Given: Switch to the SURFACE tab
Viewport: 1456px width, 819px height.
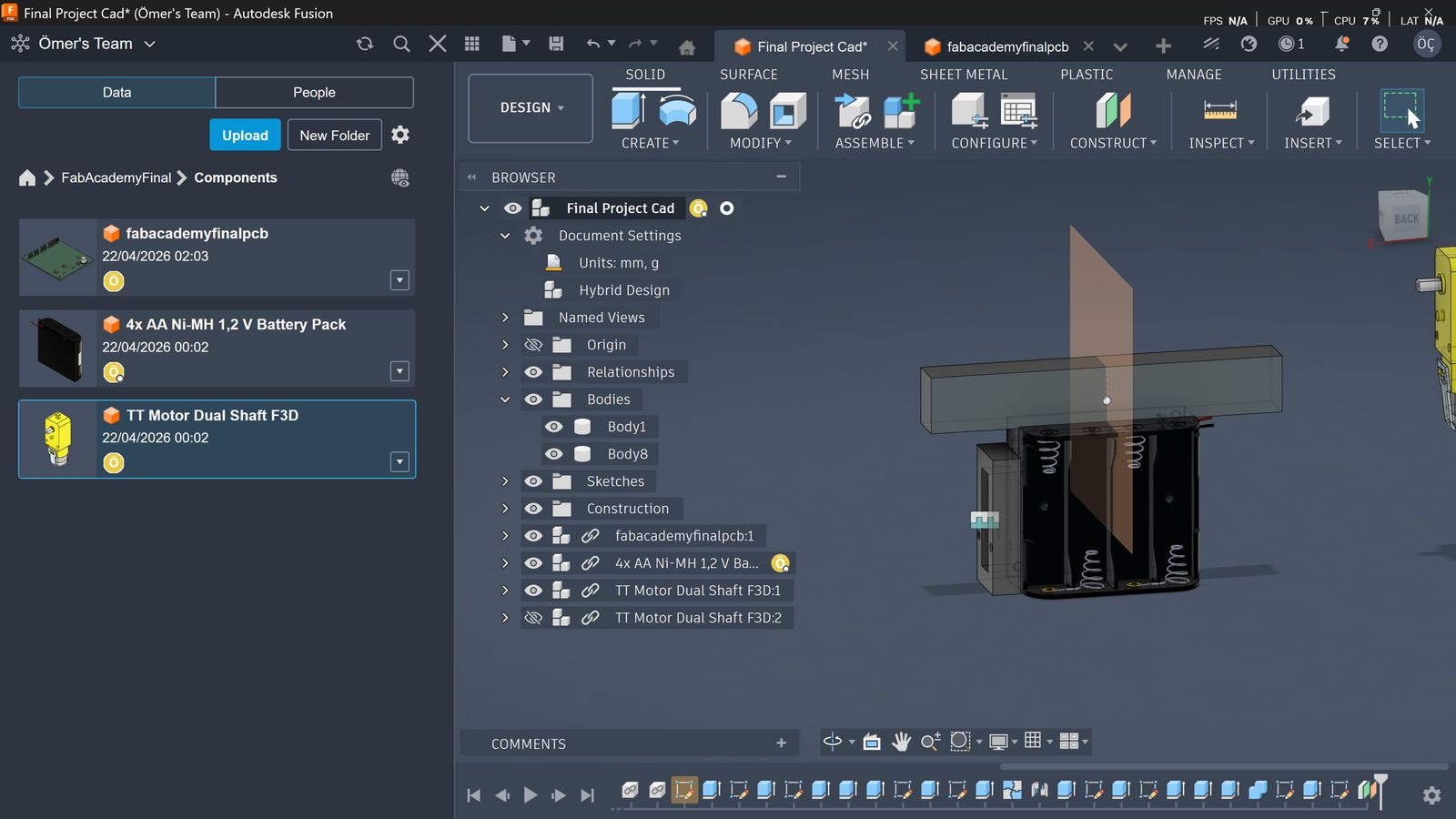Looking at the screenshot, I should pos(749,75).
